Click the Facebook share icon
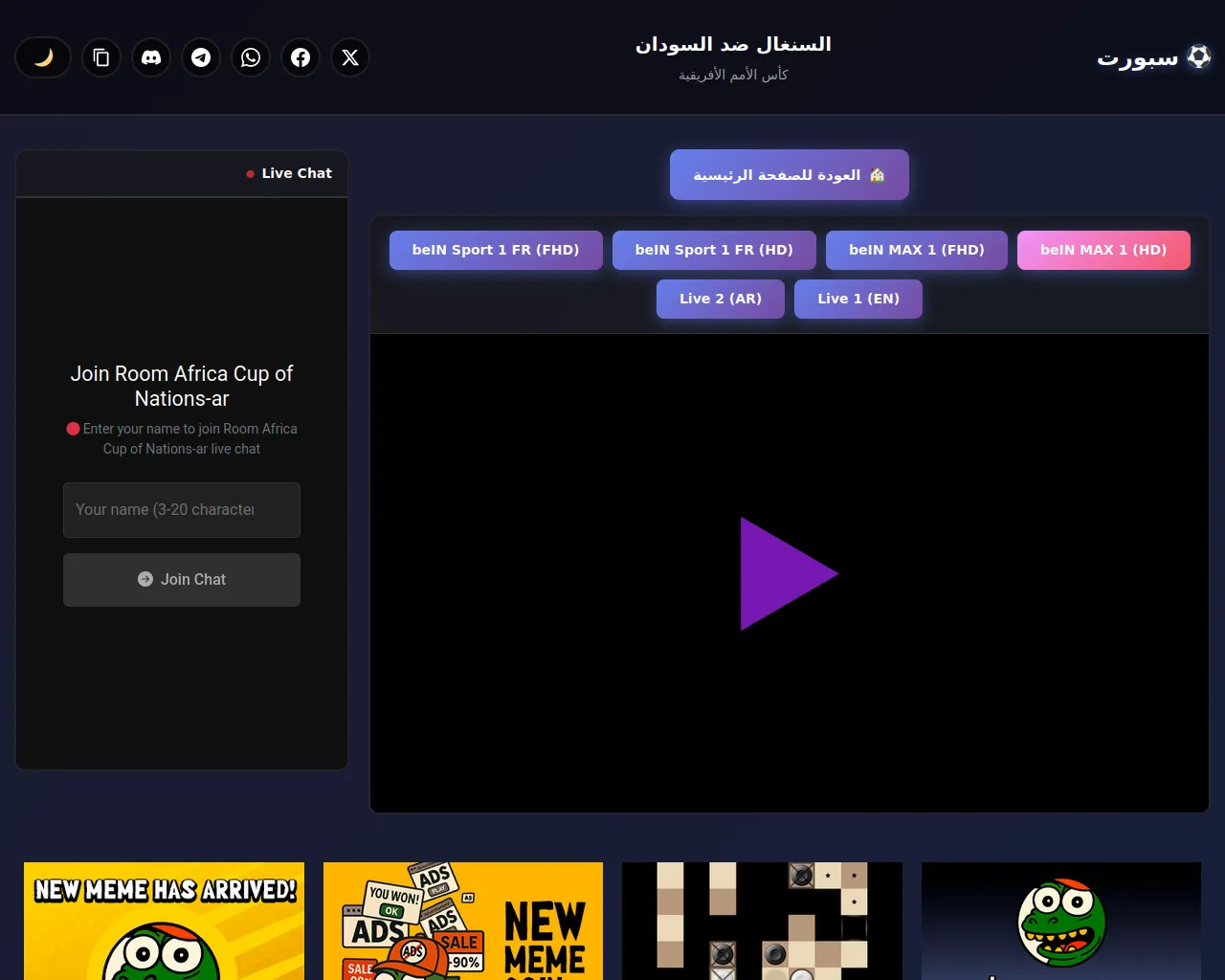The height and width of the screenshot is (980, 1225). (301, 57)
